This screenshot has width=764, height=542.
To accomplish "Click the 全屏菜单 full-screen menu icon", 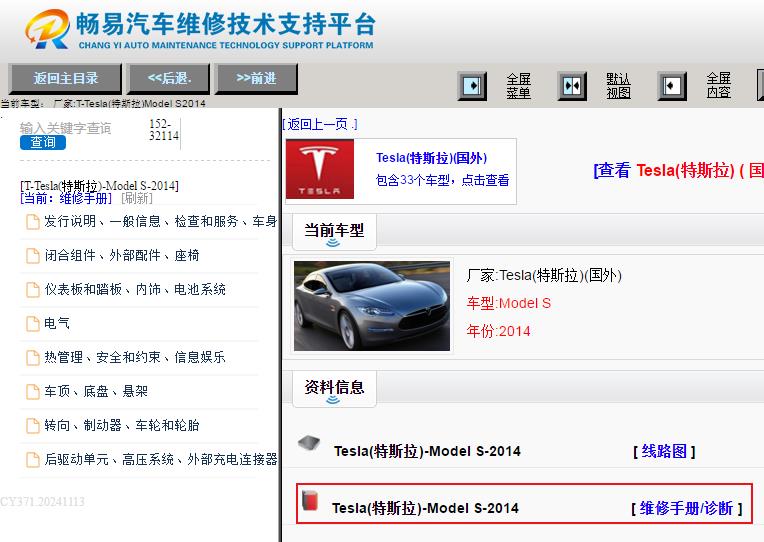I will (x=472, y=86).
